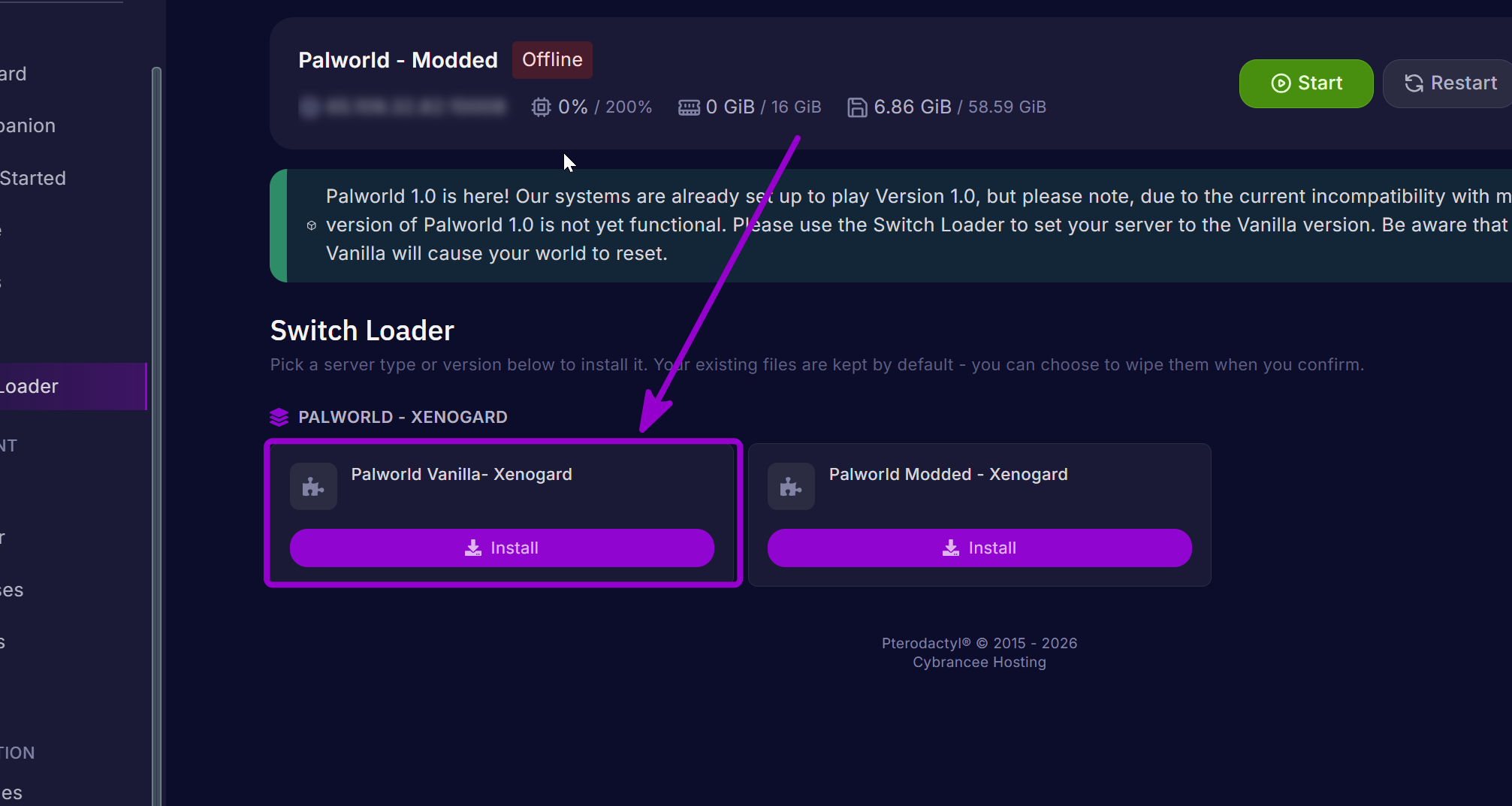Click the disk usage save icon
Viewport: 1512px width, 806px height.
point(857,107)
